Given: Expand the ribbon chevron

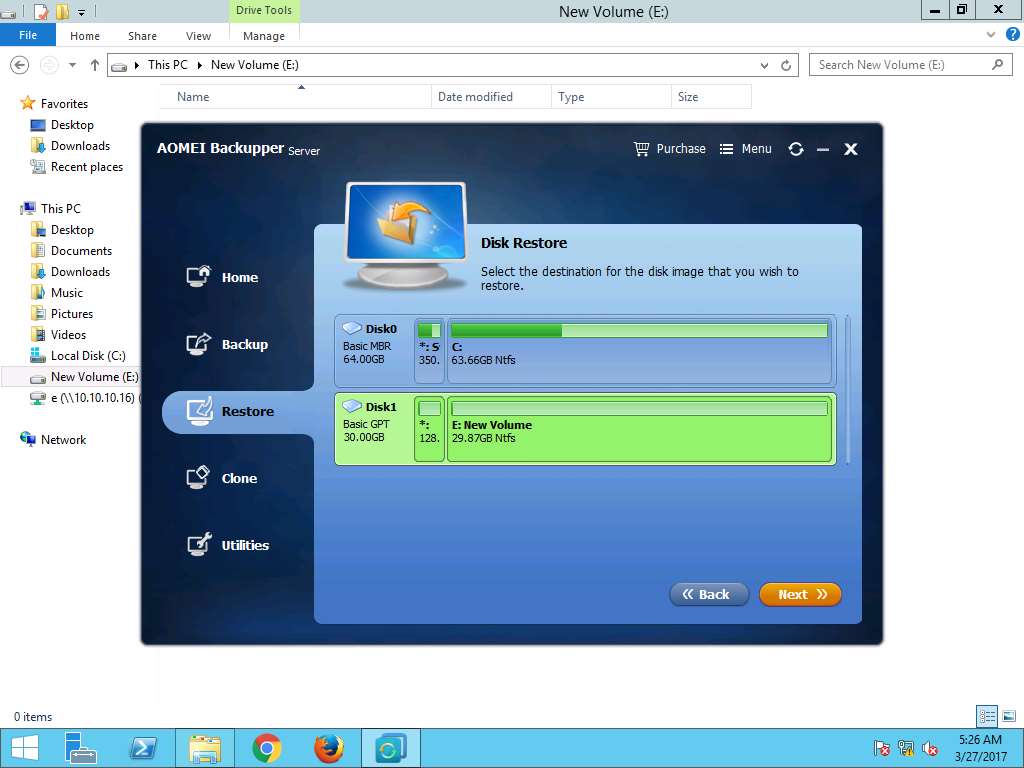Looking at the screenshot, I should click(x=991, y=35).
